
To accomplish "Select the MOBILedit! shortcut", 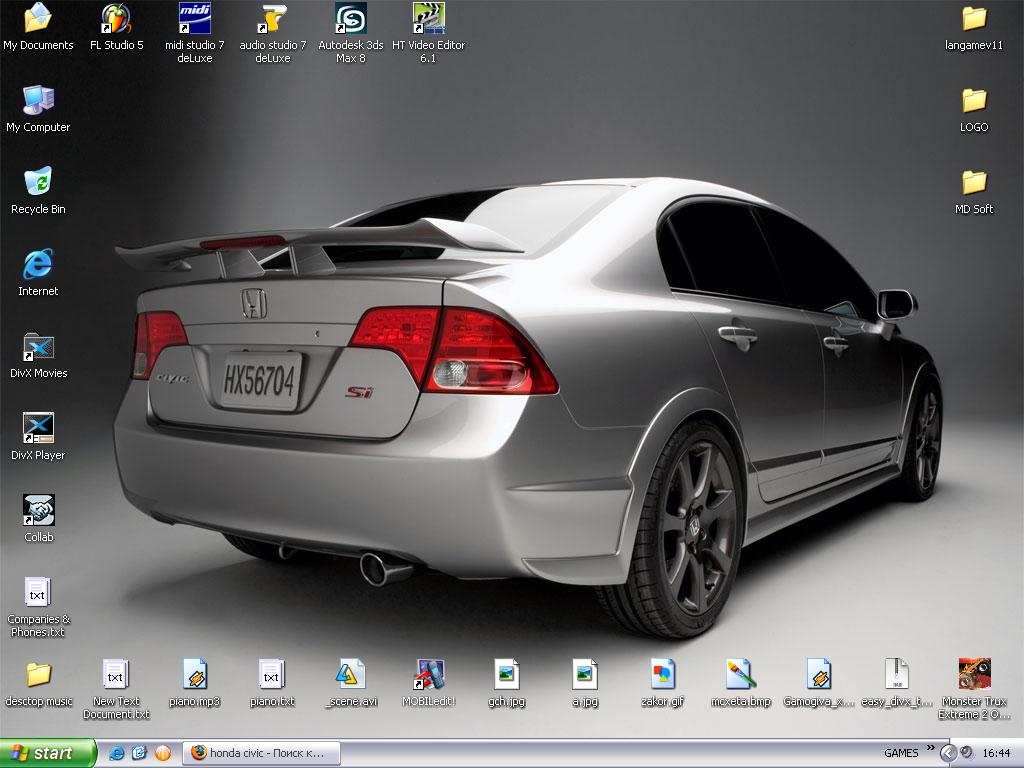I will 428,675.
